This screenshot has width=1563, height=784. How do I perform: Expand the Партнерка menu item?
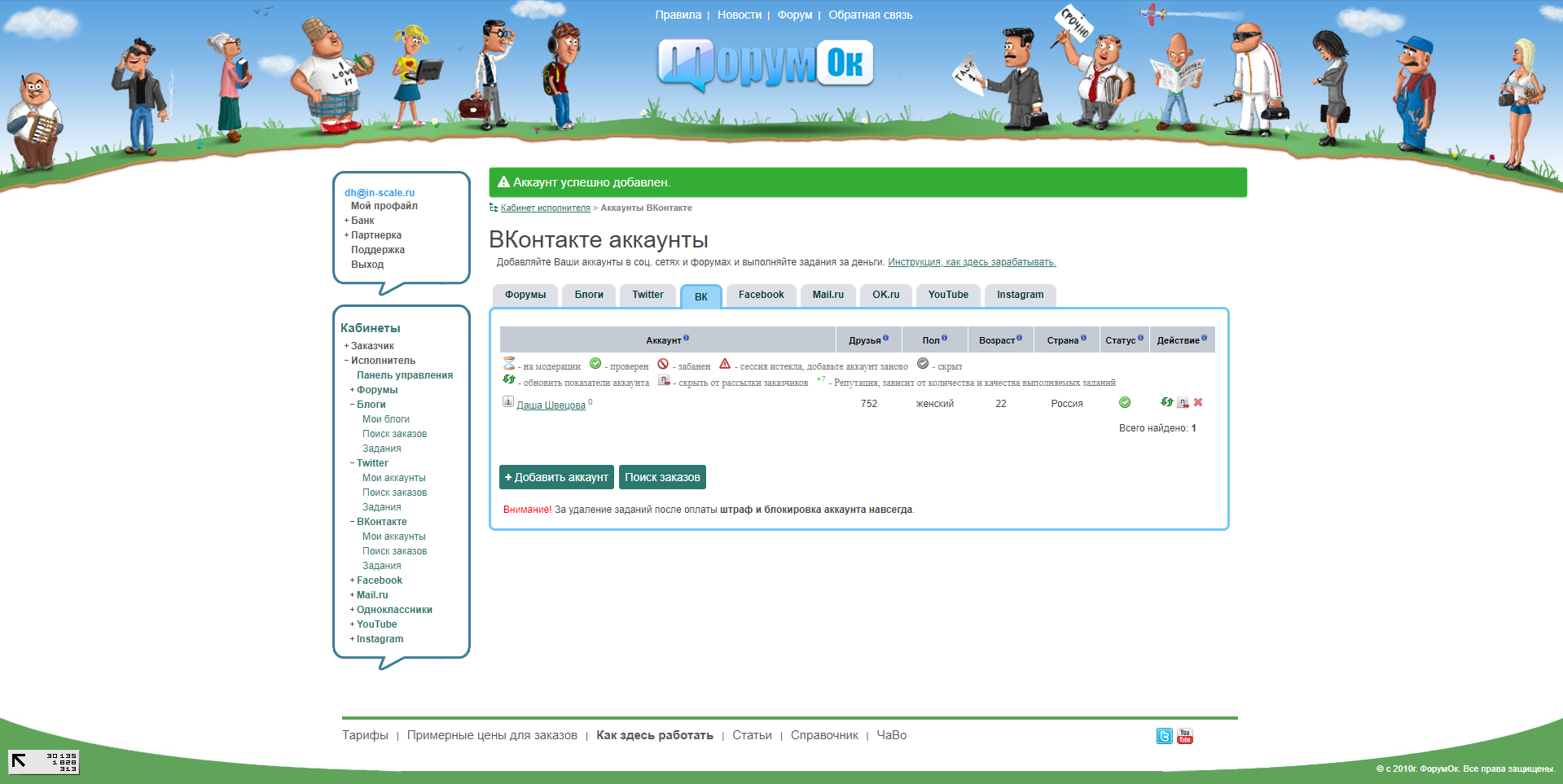point(346,235)
